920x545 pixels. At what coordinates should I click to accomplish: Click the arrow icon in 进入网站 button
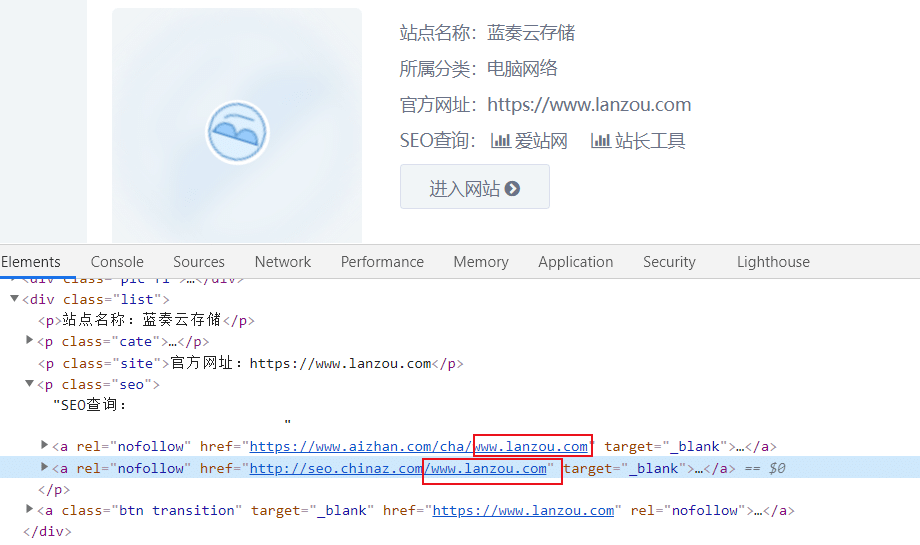pyautogui.click(x=513, y=188)
